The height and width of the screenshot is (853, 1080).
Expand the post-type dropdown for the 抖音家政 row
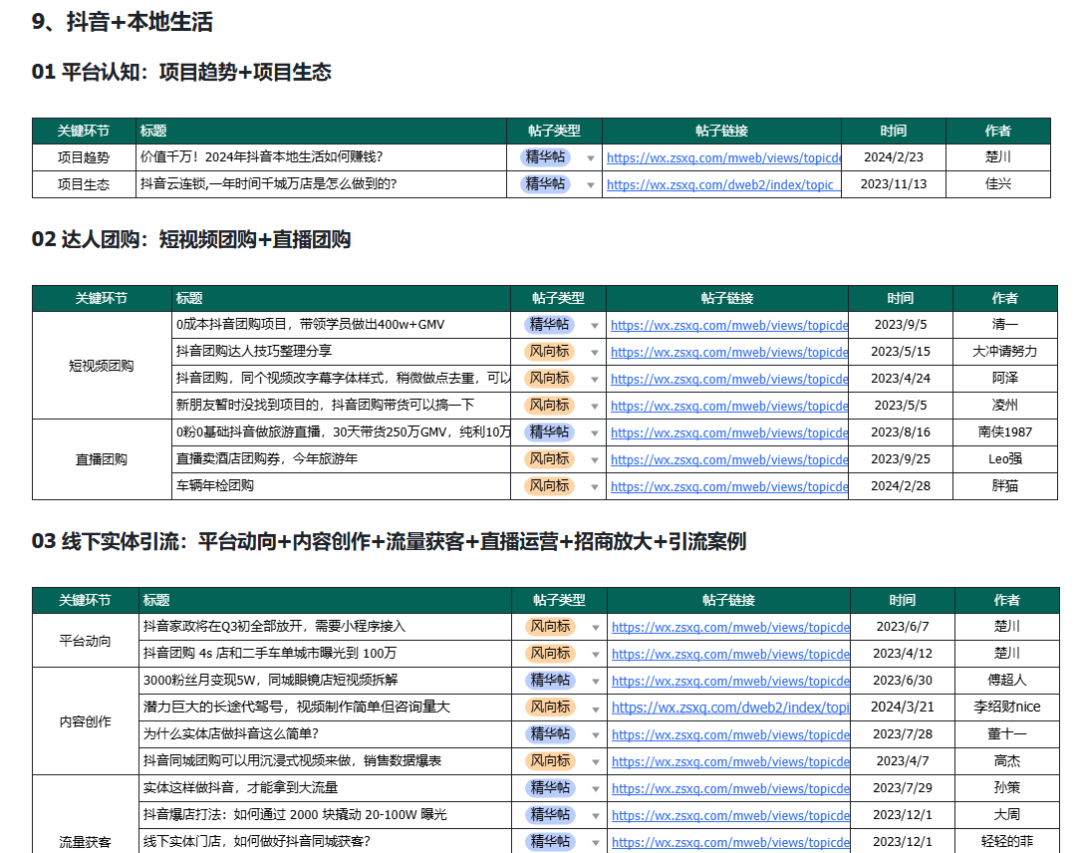pyautogui.click(x=596, y=628)
